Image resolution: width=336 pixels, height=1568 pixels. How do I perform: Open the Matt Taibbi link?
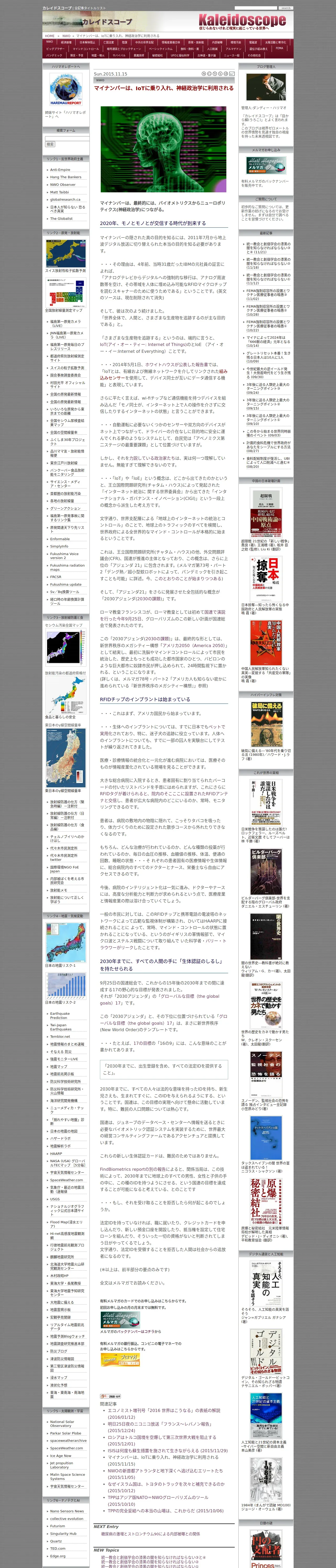click(59, 192)
